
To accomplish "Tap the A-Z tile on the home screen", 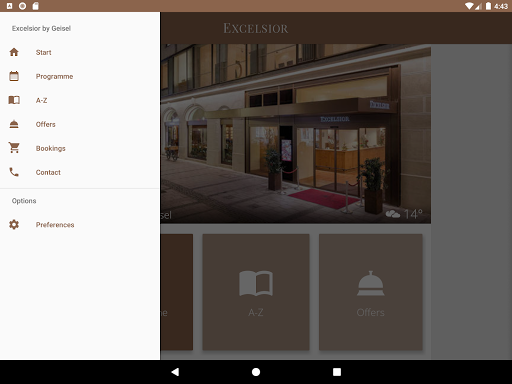I will (x=256, y=292).
